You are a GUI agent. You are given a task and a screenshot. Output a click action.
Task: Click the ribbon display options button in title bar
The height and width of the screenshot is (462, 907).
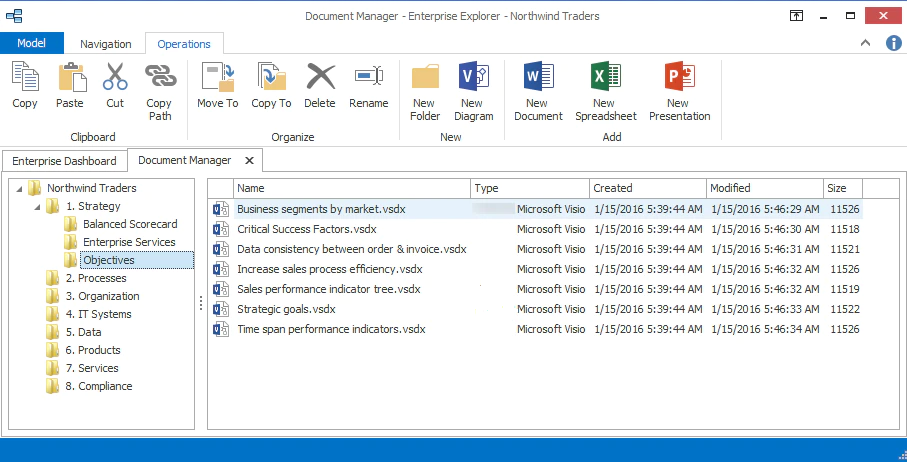tap(797, 16)
